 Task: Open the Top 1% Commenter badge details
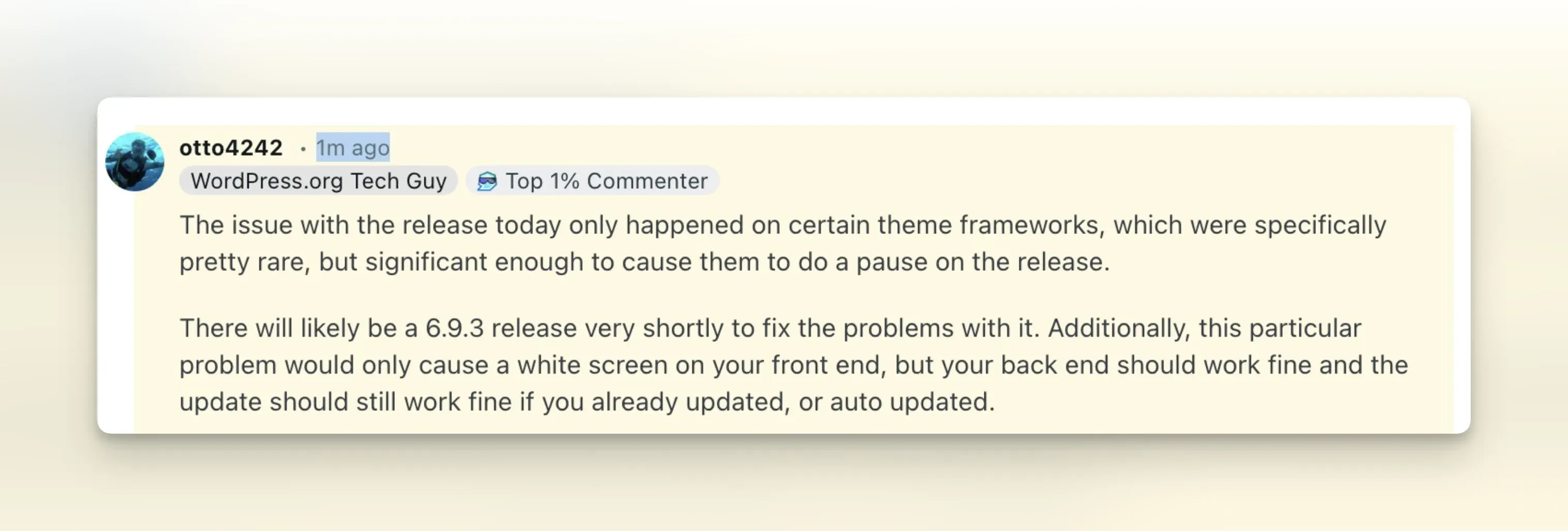point(594,180)
